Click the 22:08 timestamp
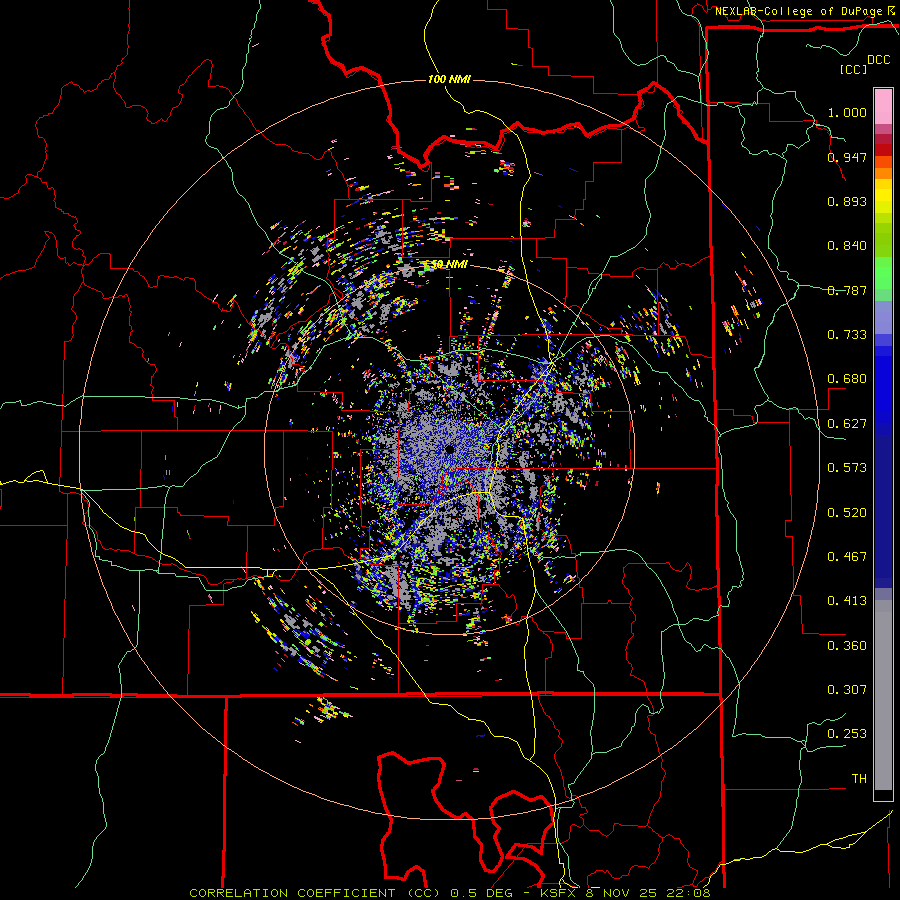The height and width of the screenshot is (900, 900). (x=688, y=893)
